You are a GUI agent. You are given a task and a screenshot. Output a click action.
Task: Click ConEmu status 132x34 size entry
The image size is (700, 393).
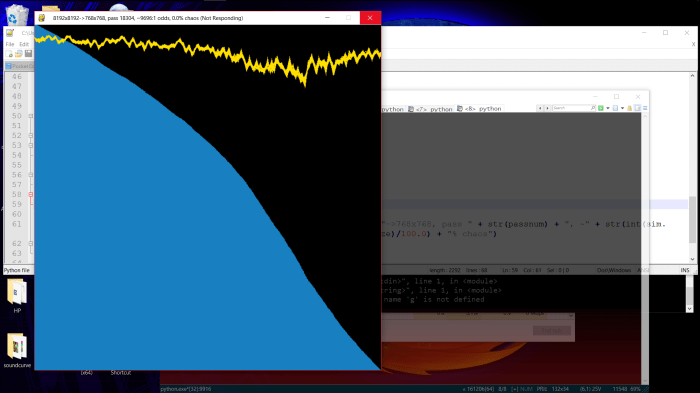[x=560, y=389]
